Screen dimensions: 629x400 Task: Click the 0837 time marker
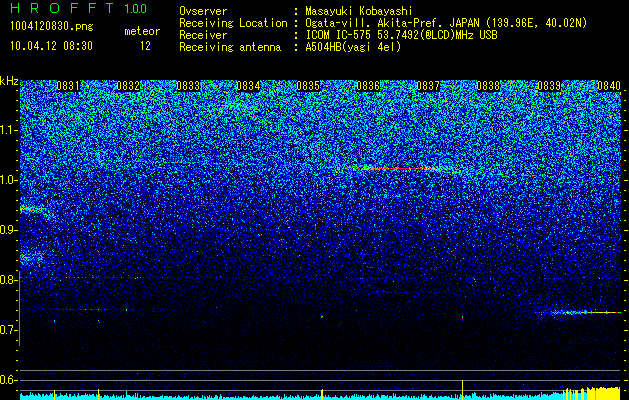point(428,86)
